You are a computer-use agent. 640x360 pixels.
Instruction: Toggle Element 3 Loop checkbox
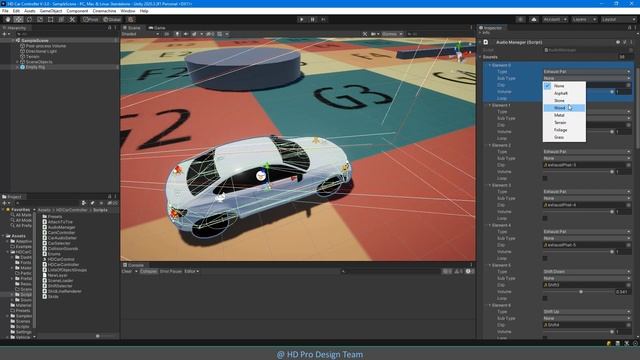coord(545,218)
